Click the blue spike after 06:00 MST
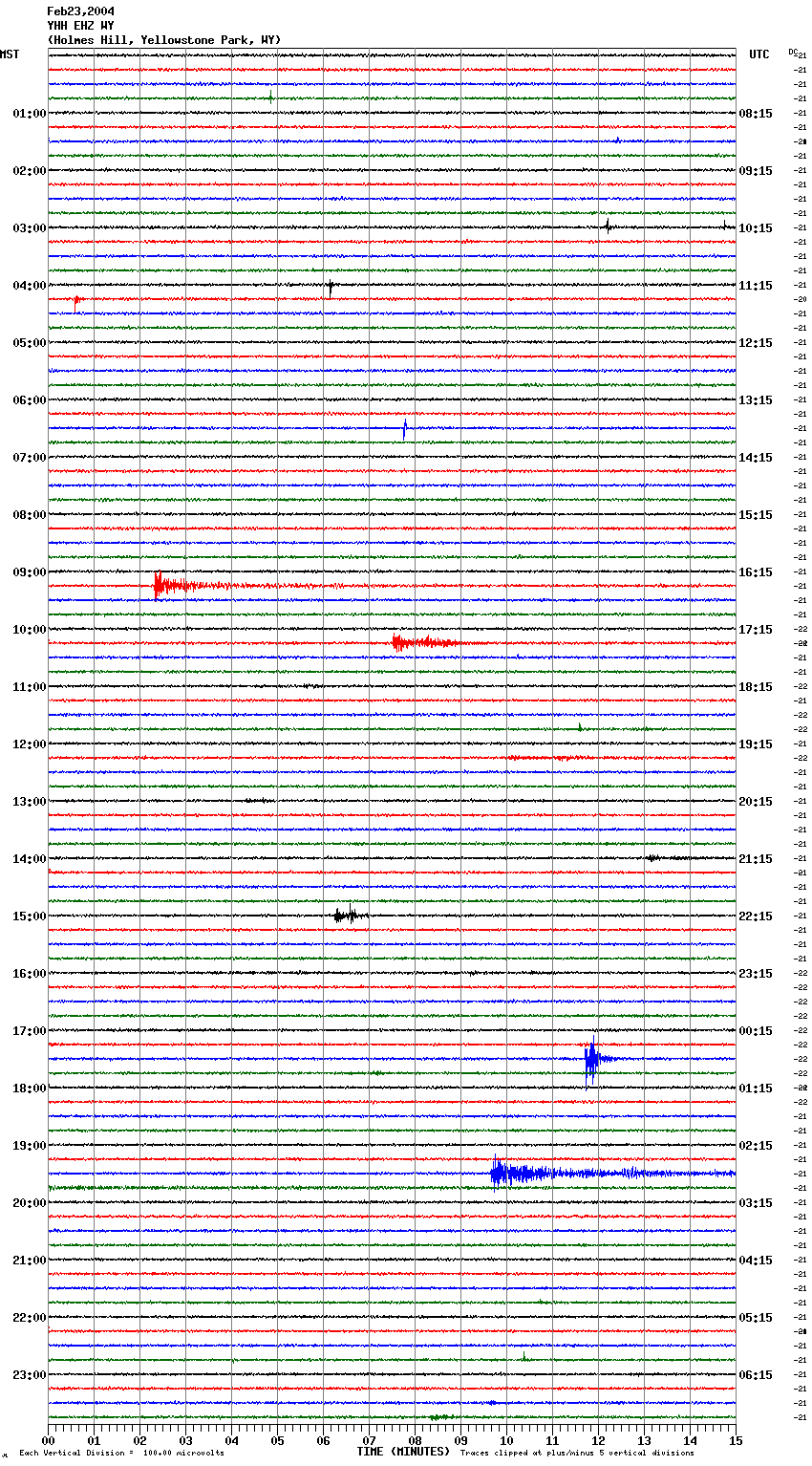Viewport: 812px width, 1466px height. [405, 429]
